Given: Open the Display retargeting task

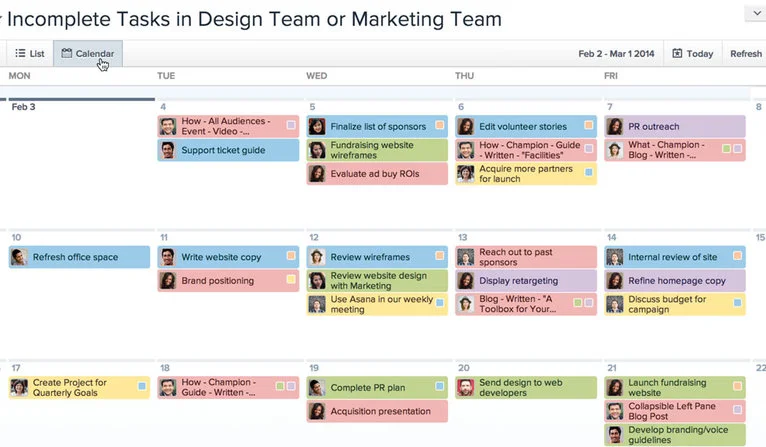Looking at the screenshot, I should [x=526, y=280].
